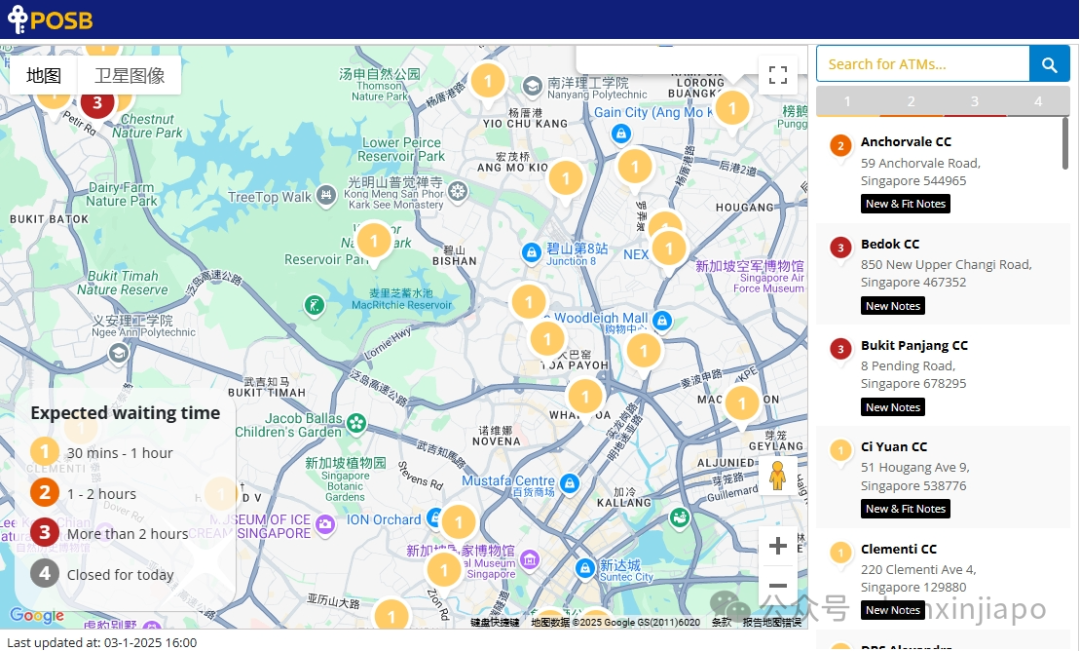The height and width of the screenshot is (651, 1080).
Task: Select the Street View pegman icon
Action: [778, 475]
